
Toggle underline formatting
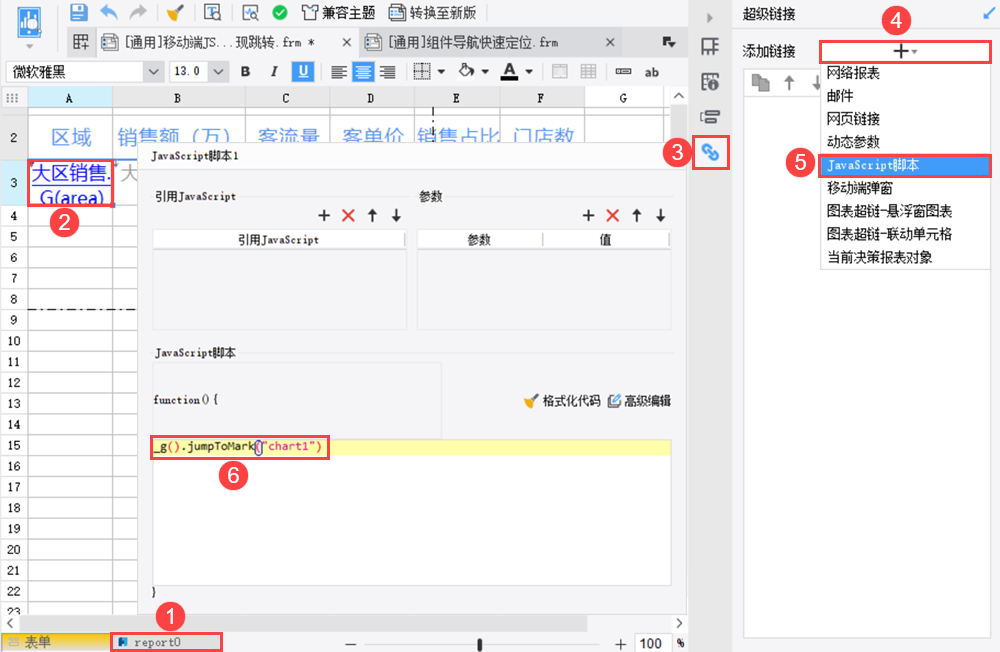point(303,71)
